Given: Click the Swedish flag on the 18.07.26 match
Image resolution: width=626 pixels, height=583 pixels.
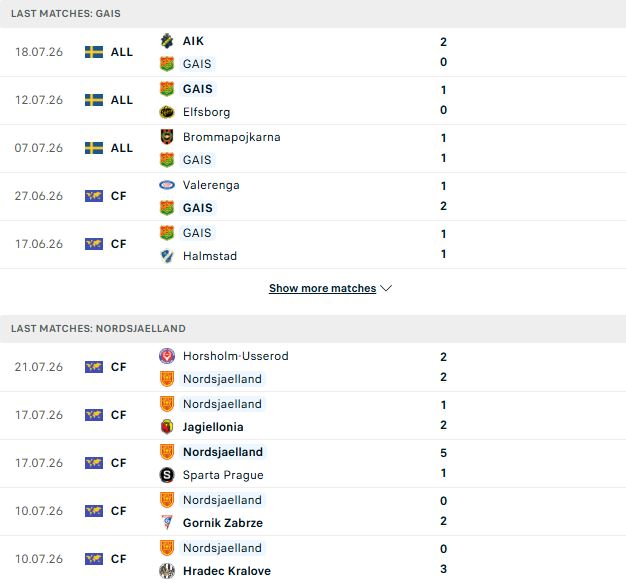Looking at the screenshot, I should coord(94,52).
